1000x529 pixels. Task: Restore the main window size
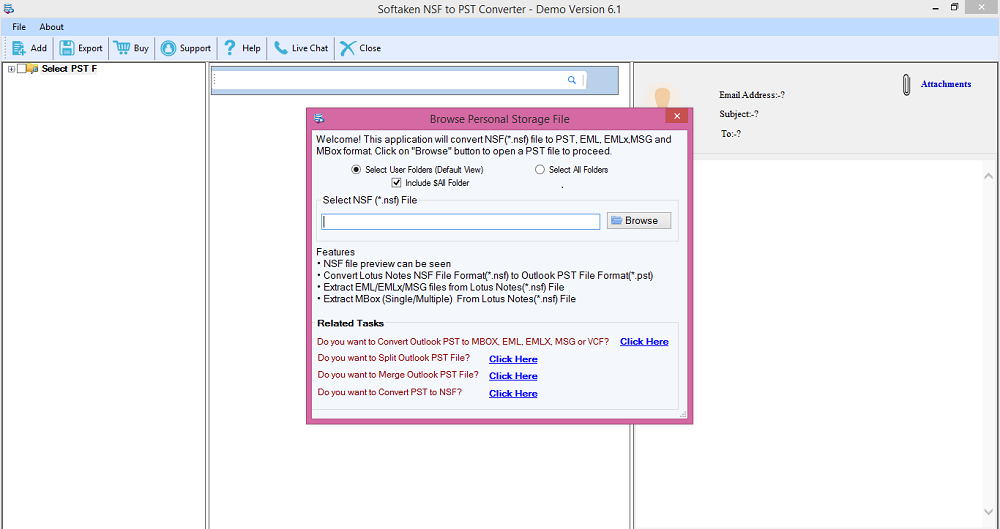(x=955, y=8)
